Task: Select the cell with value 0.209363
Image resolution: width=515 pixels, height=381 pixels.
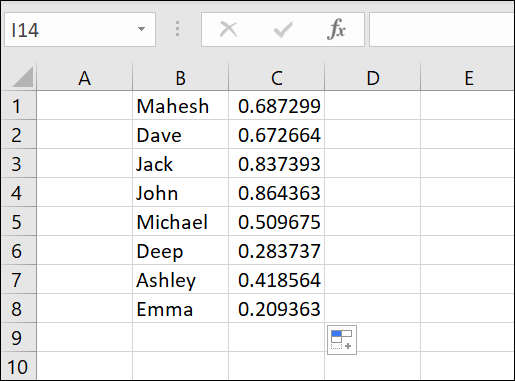Action: click(x=276, y=308)
